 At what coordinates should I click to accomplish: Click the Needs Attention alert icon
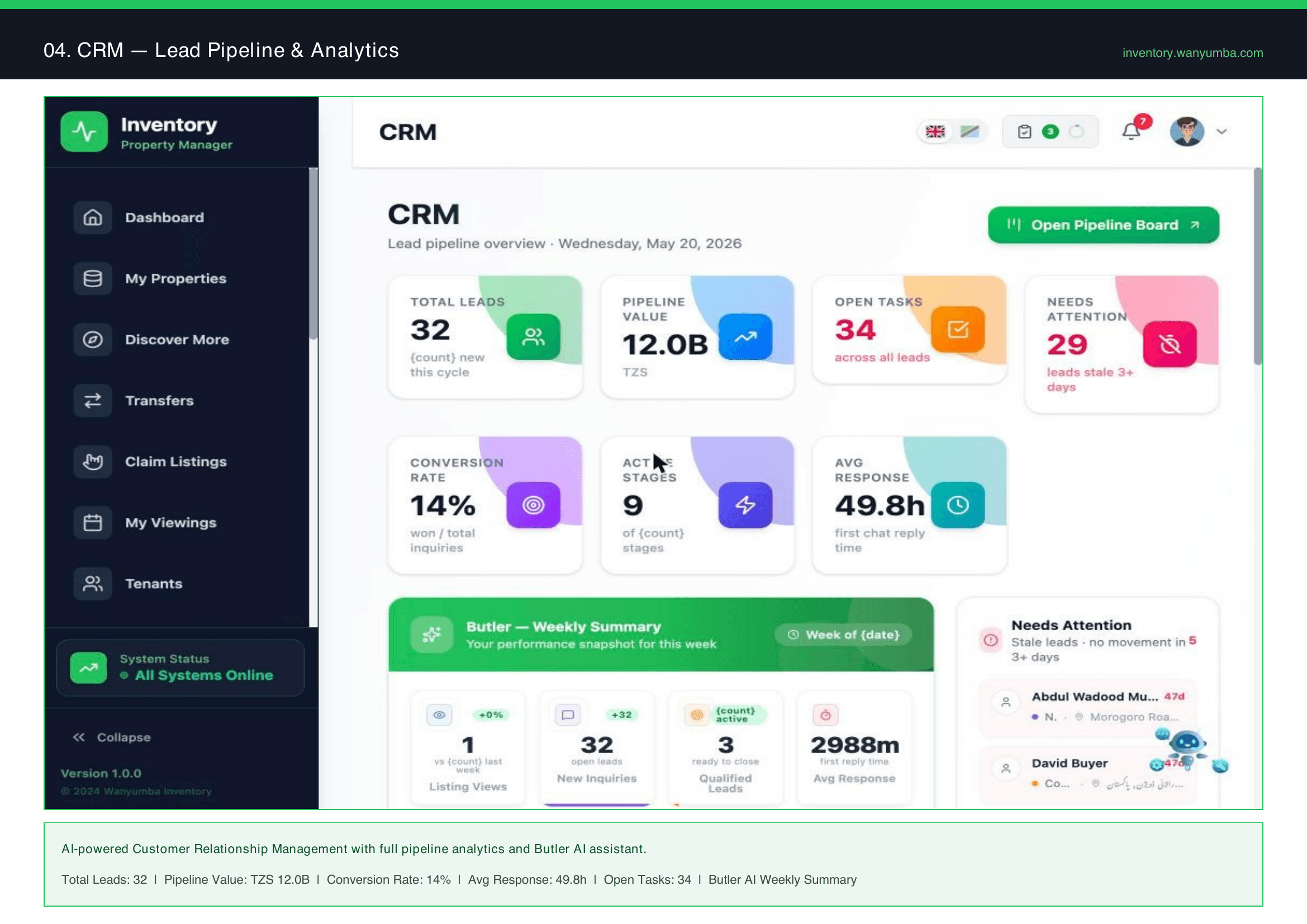pyautogui.click(x=991, y=641)
